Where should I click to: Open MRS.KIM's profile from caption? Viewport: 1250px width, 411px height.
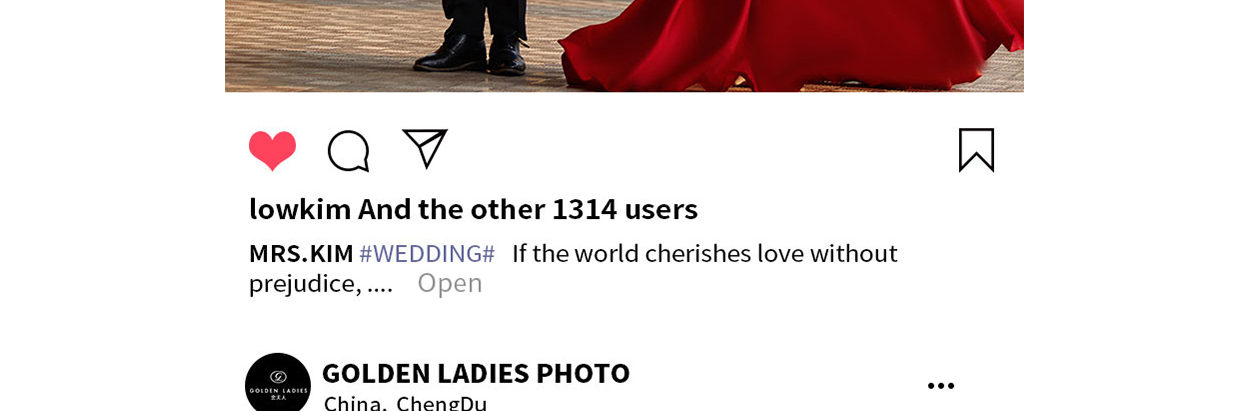301,253
